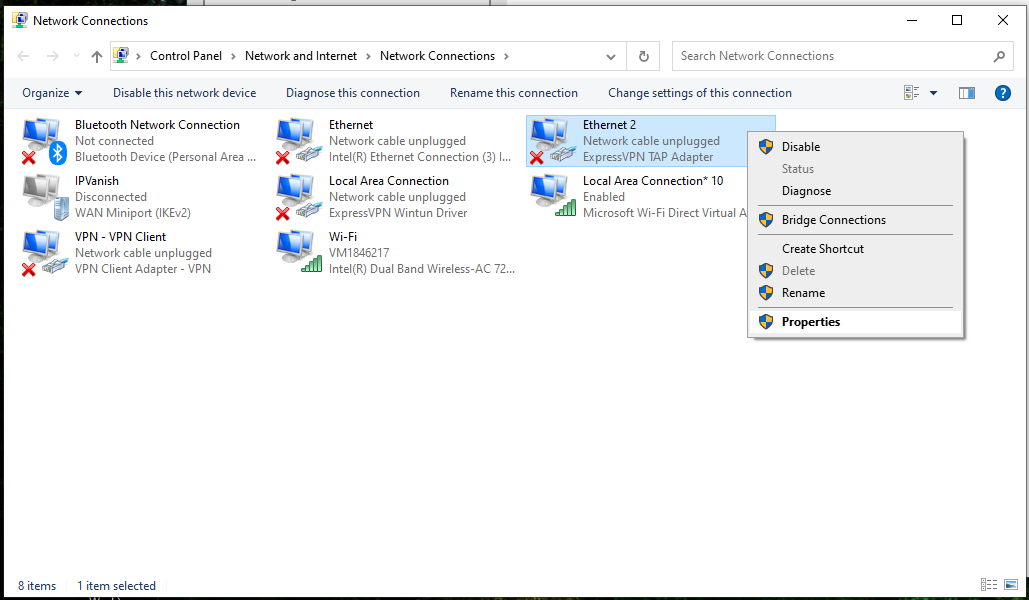
Task: Go to Control Panel breadcrumb
Action: [186, 56]
